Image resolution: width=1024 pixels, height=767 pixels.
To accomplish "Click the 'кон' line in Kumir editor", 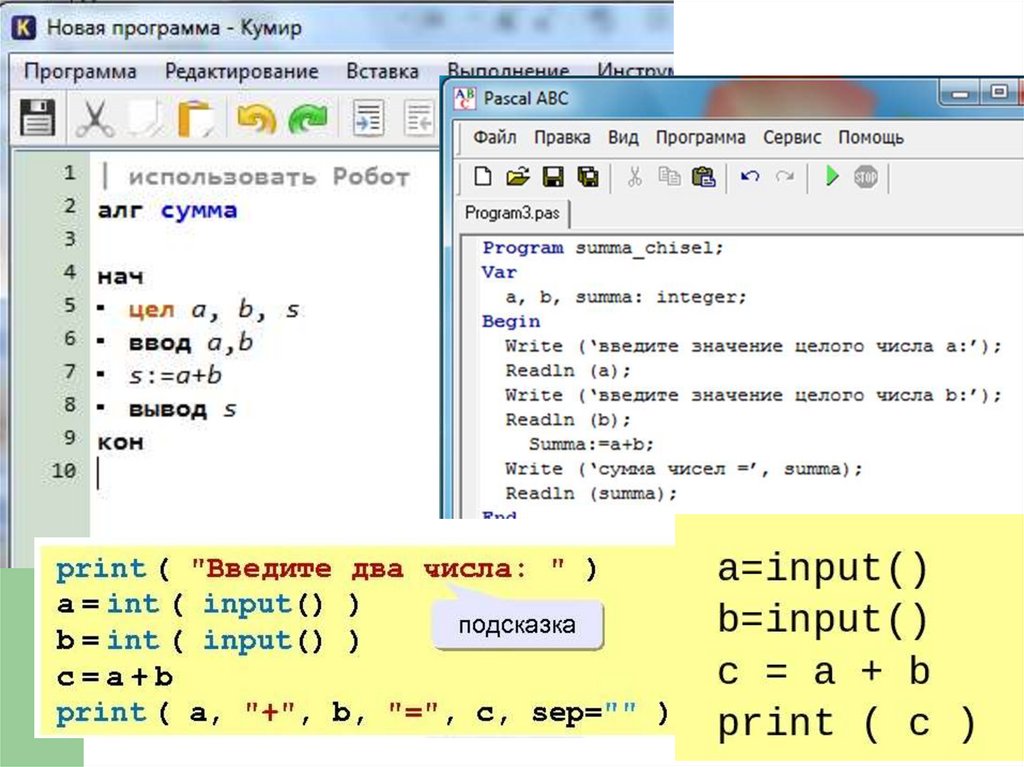I will [x=121, y=442].
